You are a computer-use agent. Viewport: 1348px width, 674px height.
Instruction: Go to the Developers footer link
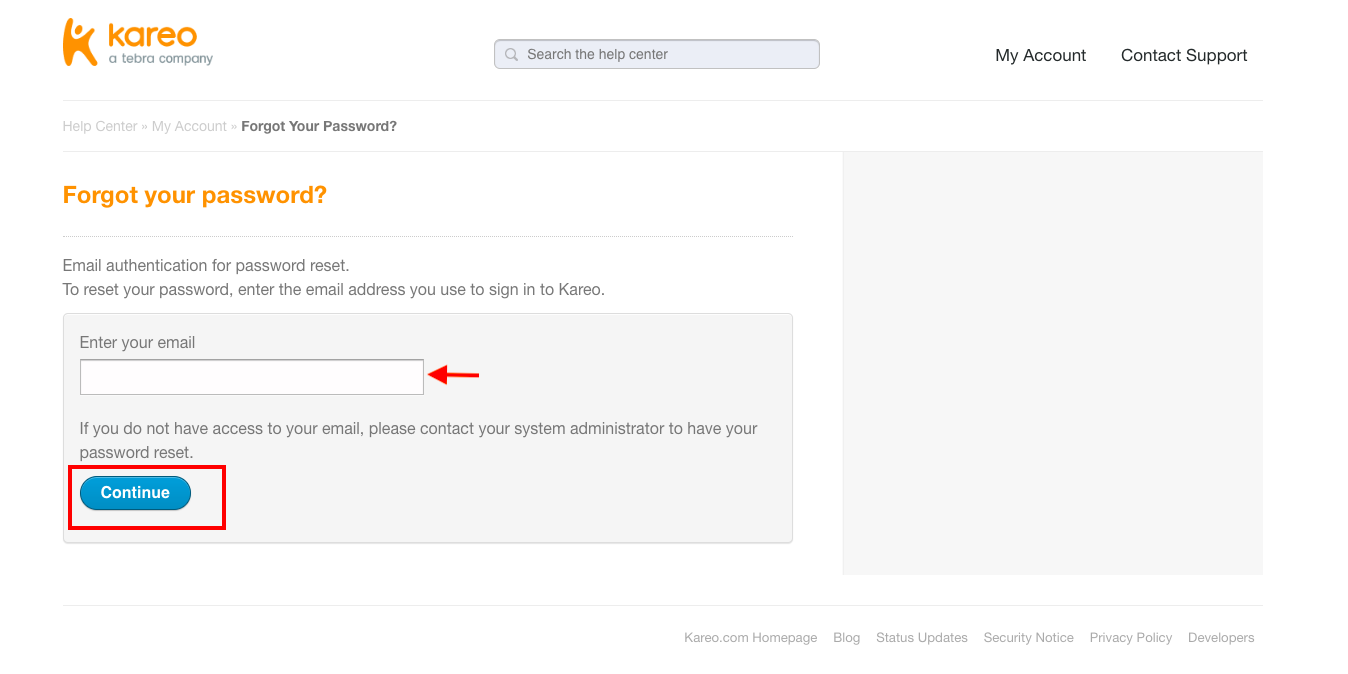coord(1221,638)
